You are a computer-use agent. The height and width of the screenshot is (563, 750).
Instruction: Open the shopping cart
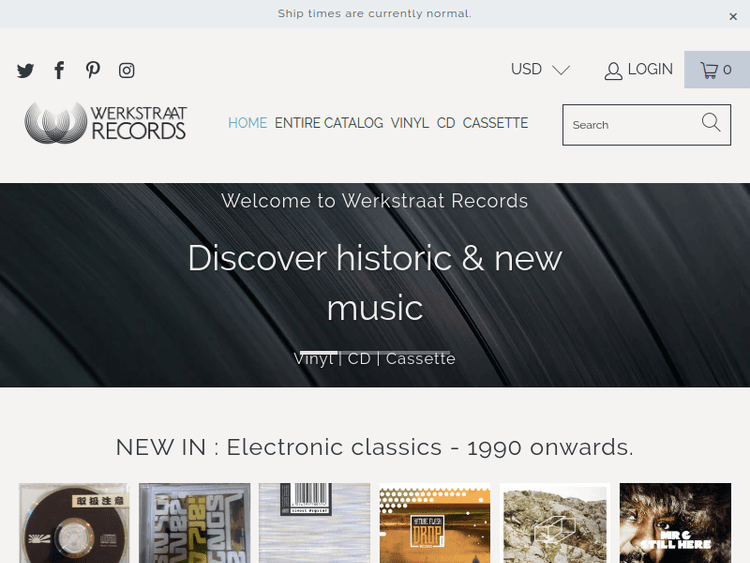pos(717,70)
